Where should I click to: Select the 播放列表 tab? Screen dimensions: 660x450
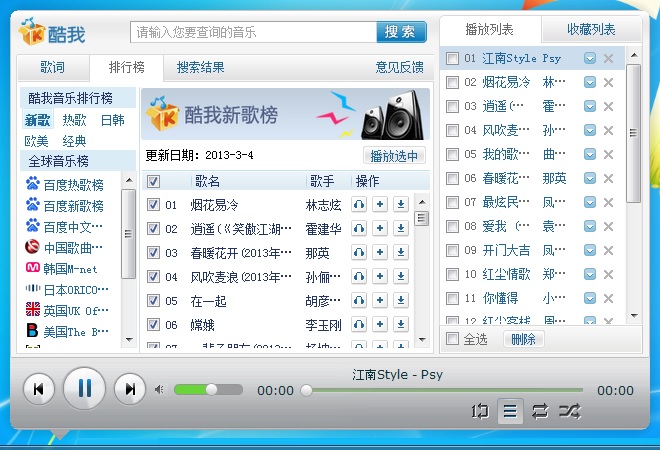coord(490,29)
